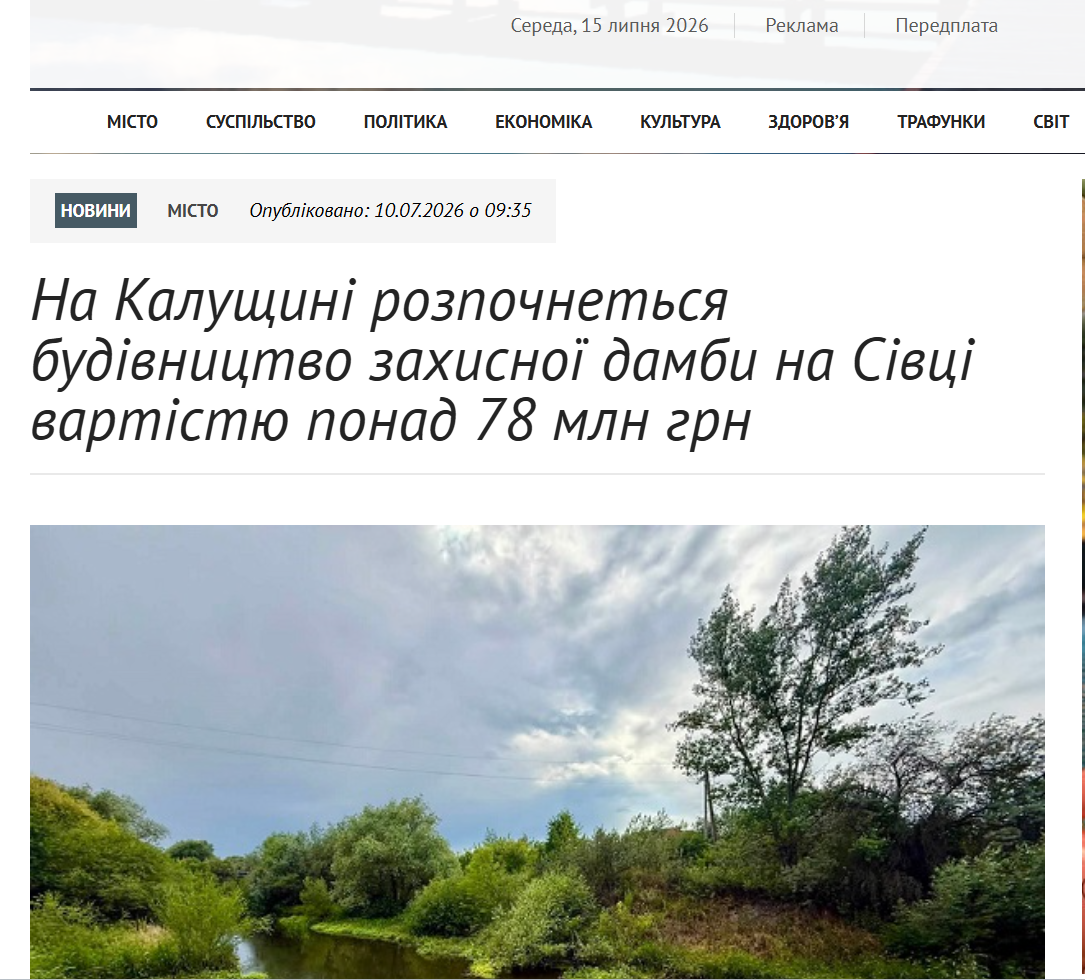Go to the СВІТ section
The width and height of the screenshot is (1085, 980).
tap(1051, 122)
